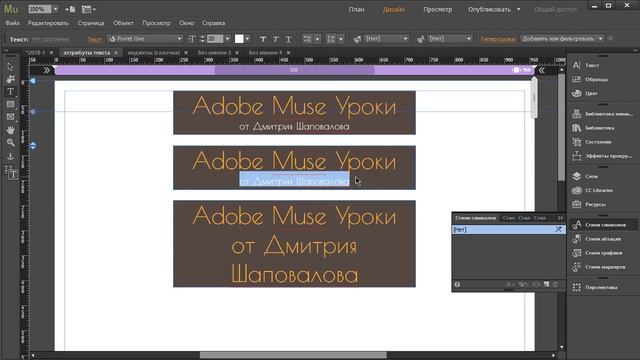Image resolution: width=640 pixels, height=360 pixels.
Task: Click the orange Гиперссылки link
Action: pyautogui.click(x=498, y=39)
